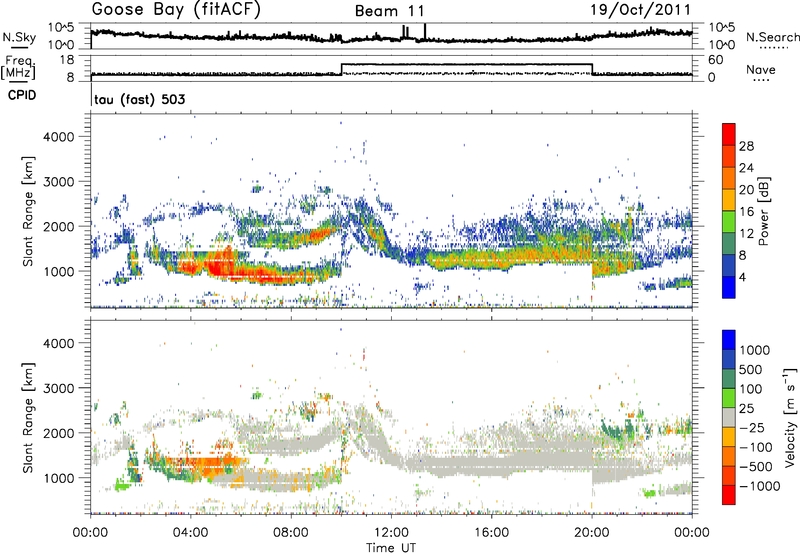Click the sky noise trace line
Viewport: 800px width, 554px height.
[x=391, y=36]
